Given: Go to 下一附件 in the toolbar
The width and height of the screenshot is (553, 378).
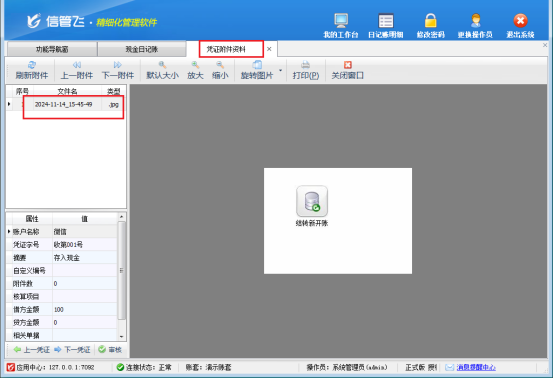Looking at the screenshot, I should tap(118, 70).
